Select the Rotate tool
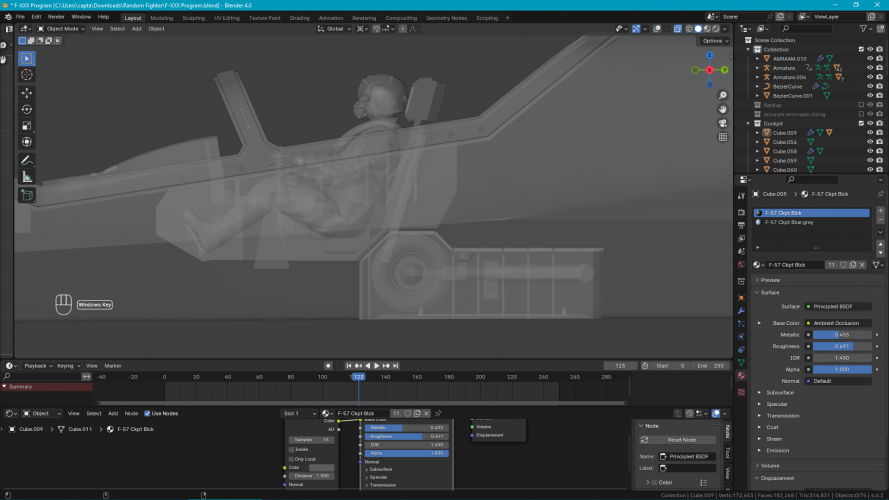889x500 pixels. [x=27, y=109]
